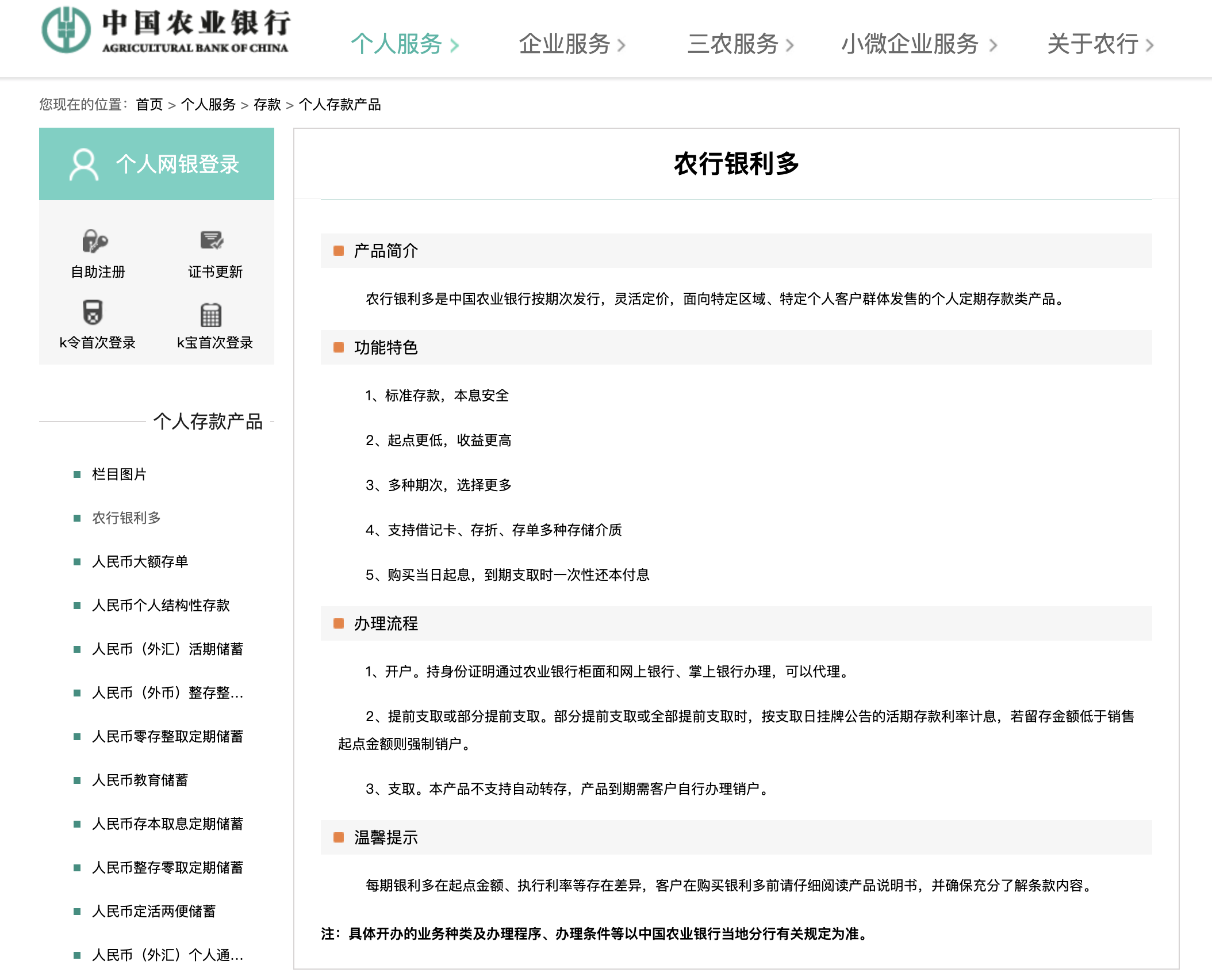
Task: Click 存款 in the breadcrumb
Action: click(267, 105)
